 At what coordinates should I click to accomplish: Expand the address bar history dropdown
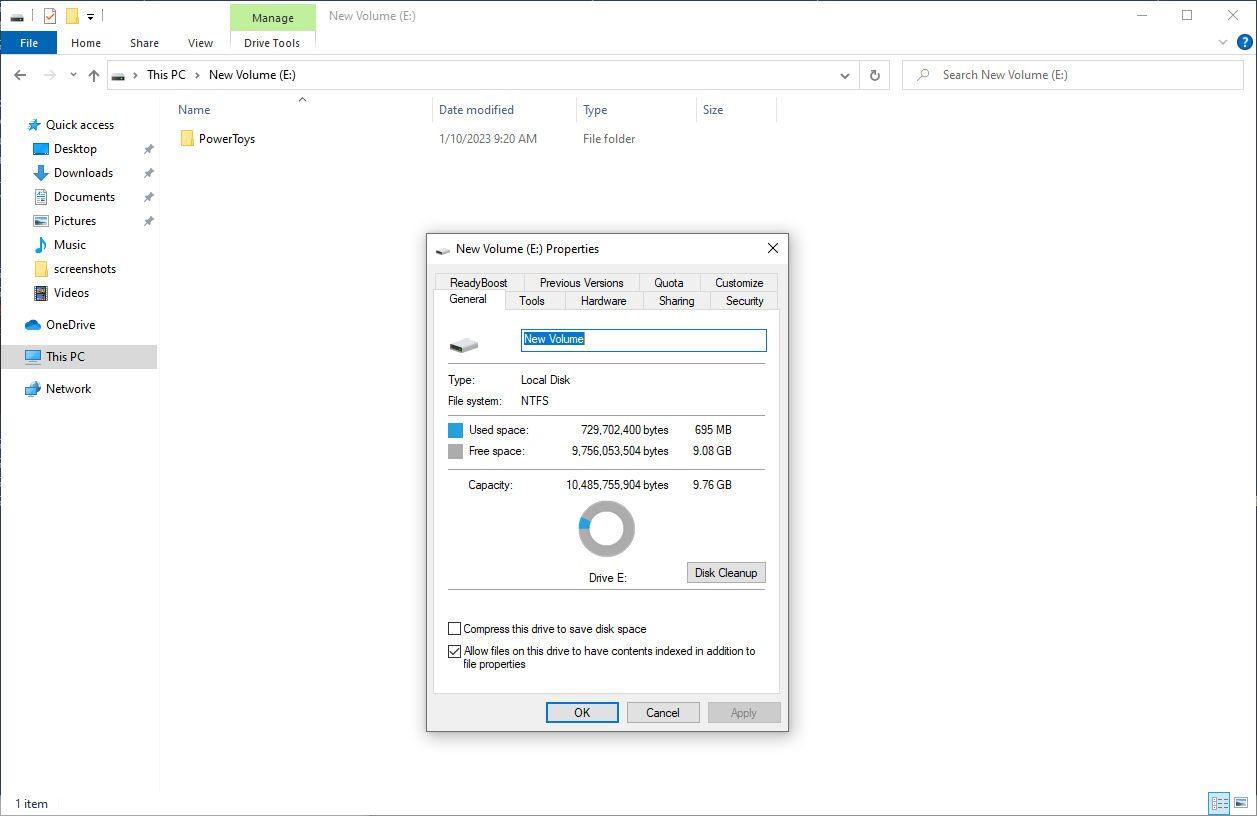pyautogui.click(x=845, y=75)
